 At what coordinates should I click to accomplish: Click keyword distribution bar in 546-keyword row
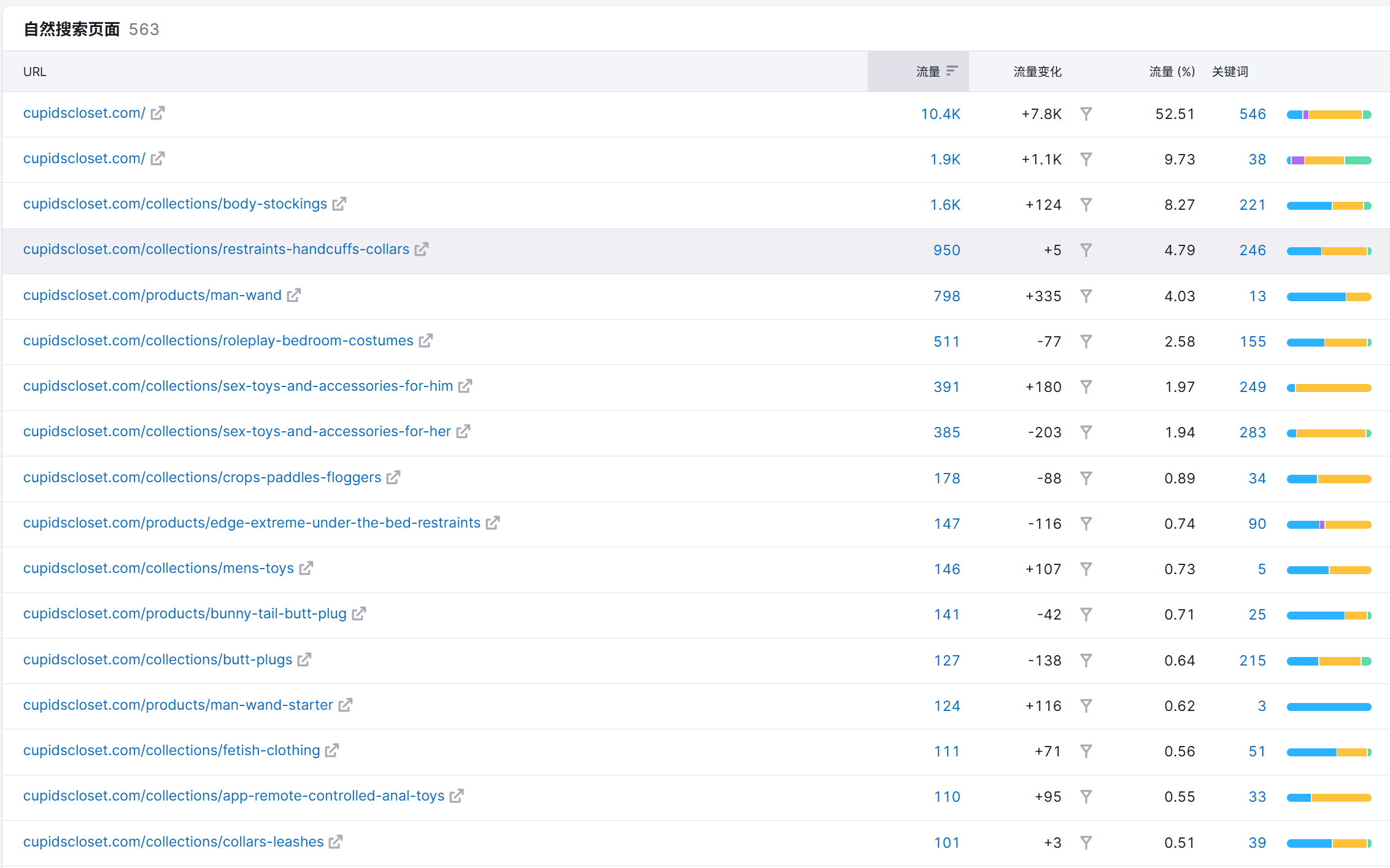[x=1329, y=115]
